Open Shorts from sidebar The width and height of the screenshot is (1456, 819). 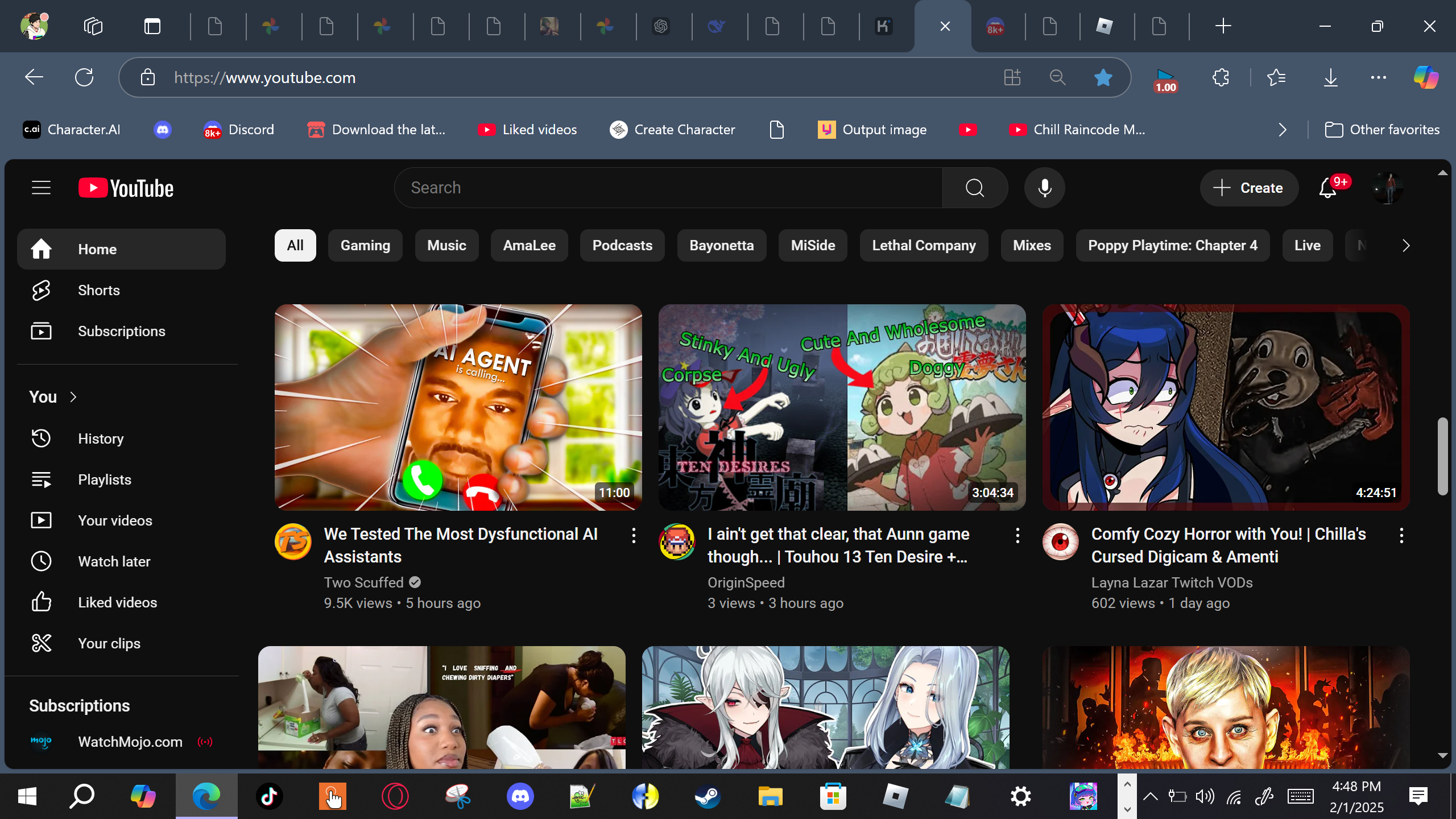pyautogui.click(x=99, y=290)
